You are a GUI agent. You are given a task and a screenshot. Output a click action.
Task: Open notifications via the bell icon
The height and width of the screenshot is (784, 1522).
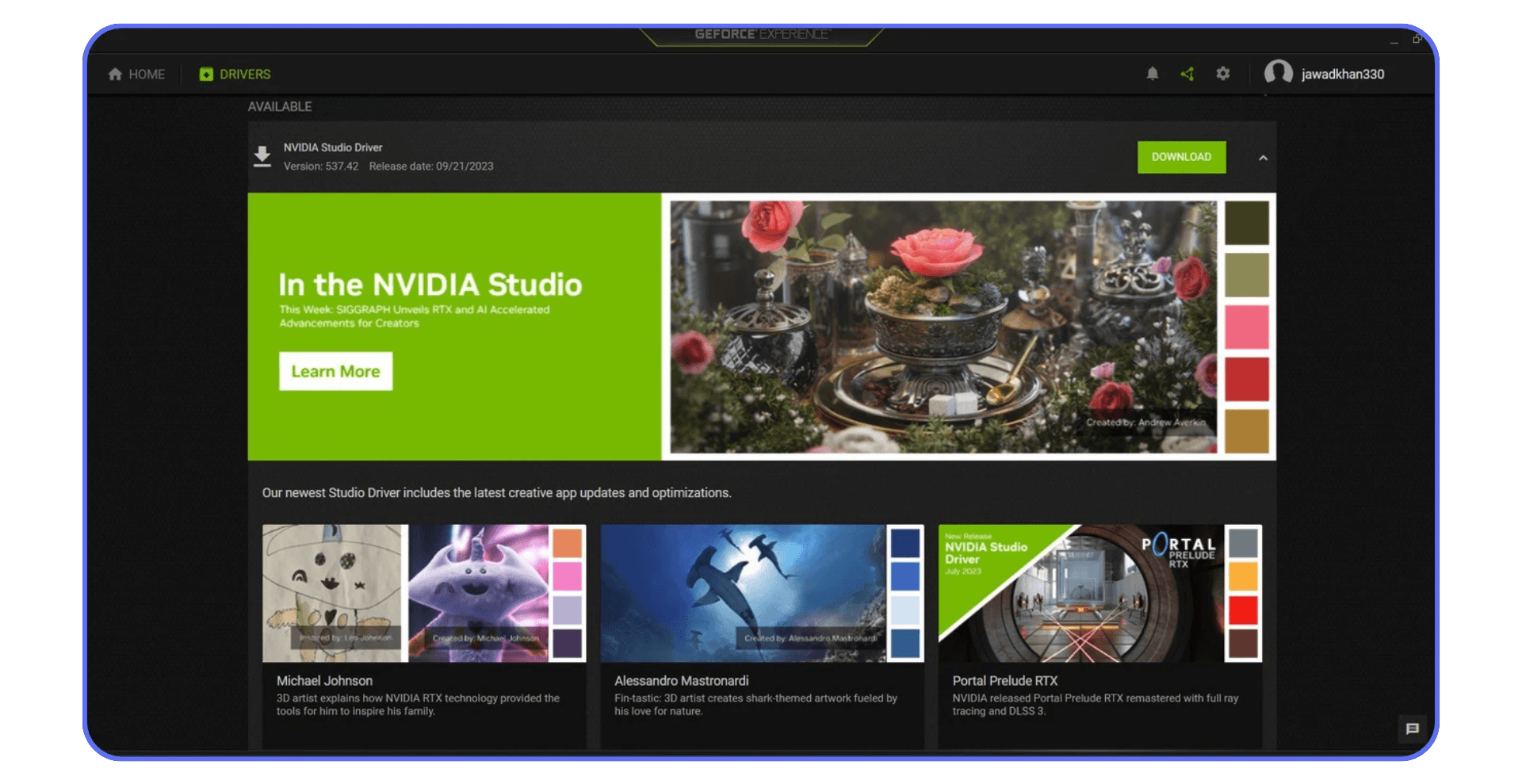(x=1152, y=74)
